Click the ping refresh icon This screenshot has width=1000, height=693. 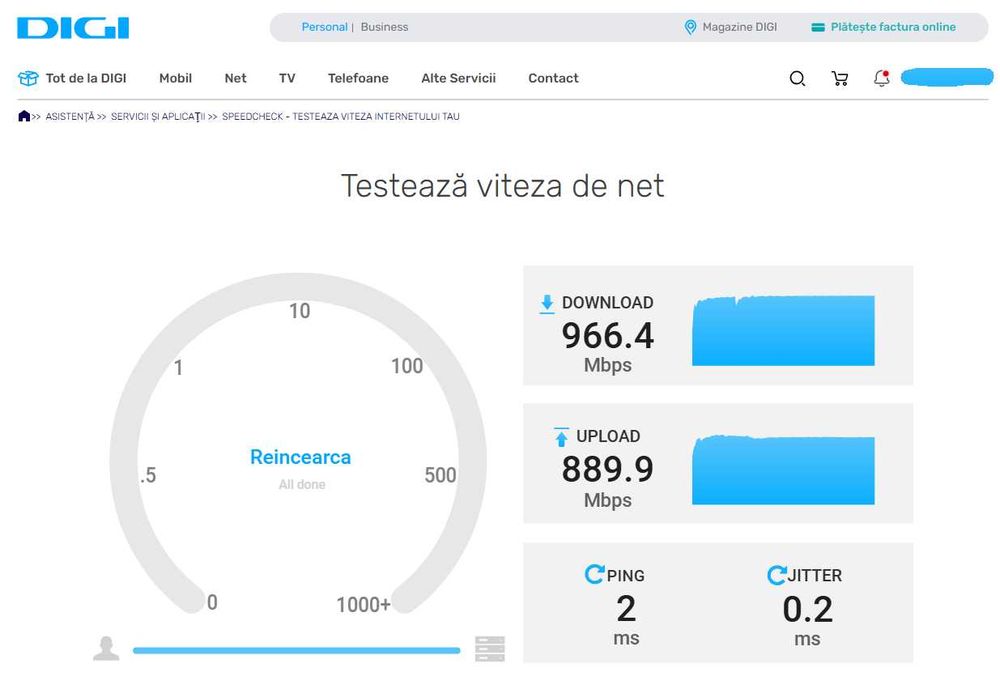coord(594,574)
